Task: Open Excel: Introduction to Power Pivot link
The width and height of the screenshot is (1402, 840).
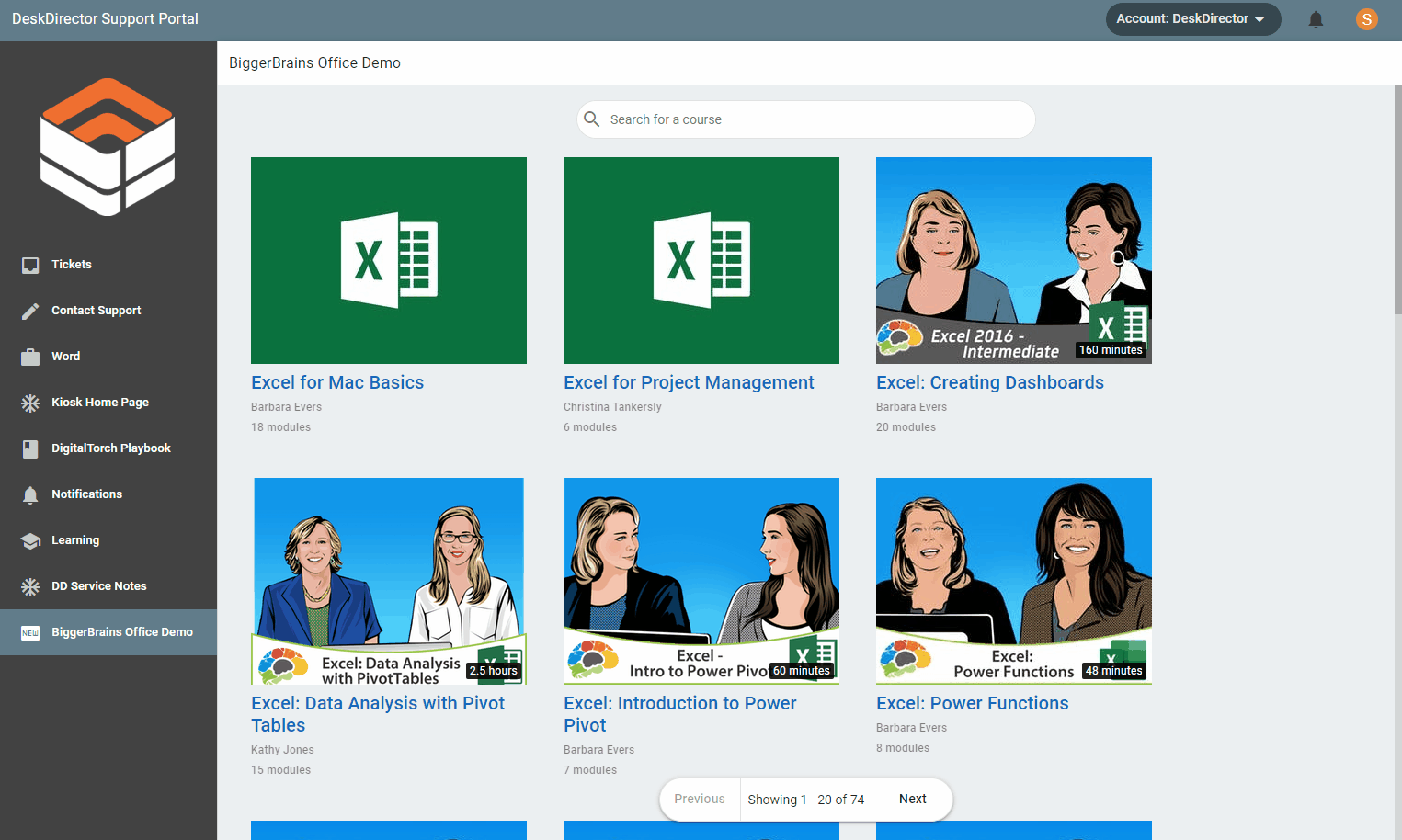Action: pyautogui.click(x=679, y=714)
